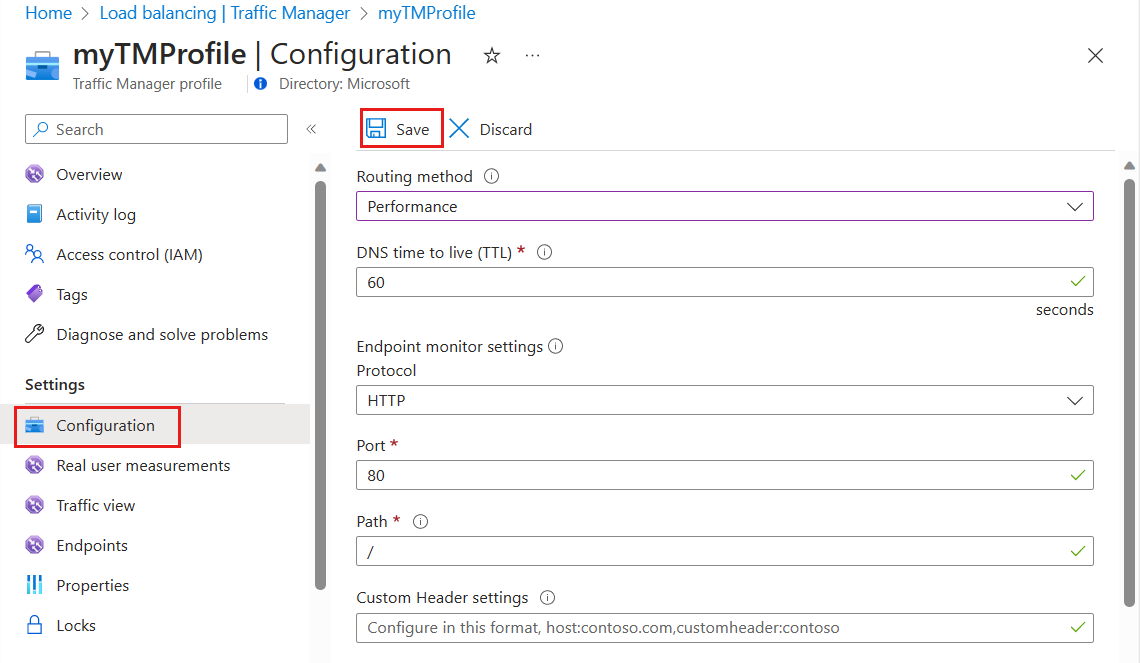Click the Endpoints globe icon
The height and width of the screenshot is (663, 1140).
[x=34, y=545]
